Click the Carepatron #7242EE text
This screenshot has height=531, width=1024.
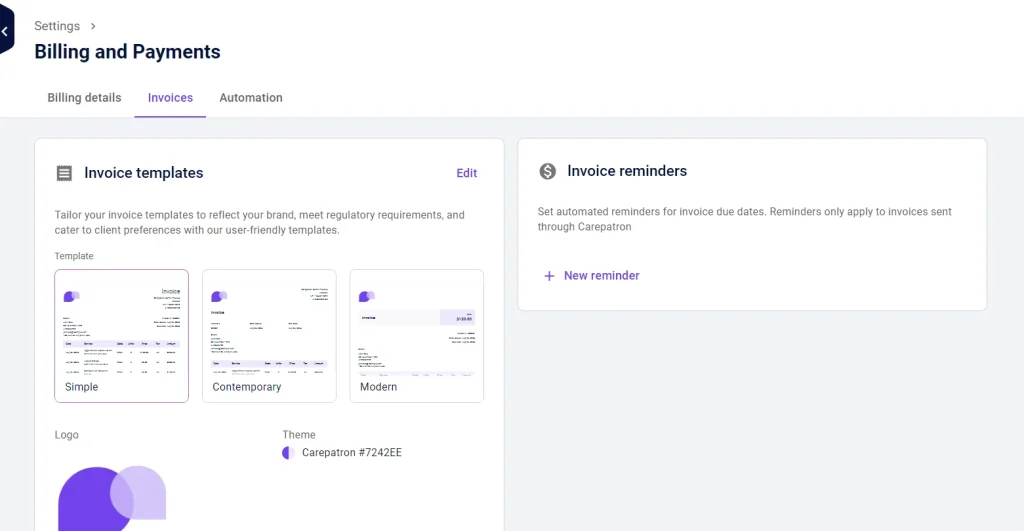[351, 453]
